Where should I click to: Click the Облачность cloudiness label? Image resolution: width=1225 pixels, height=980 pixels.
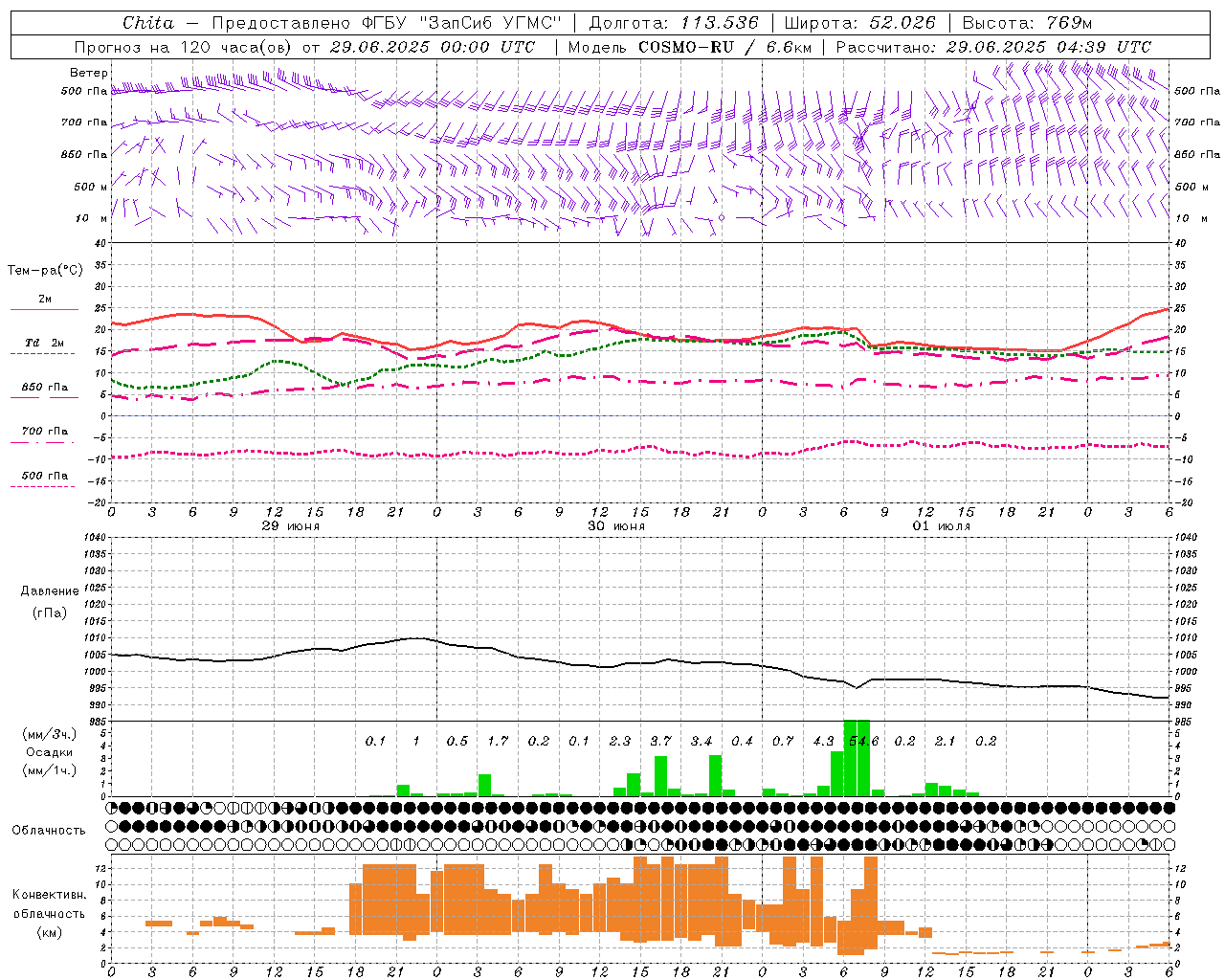(x=49, y=831)
